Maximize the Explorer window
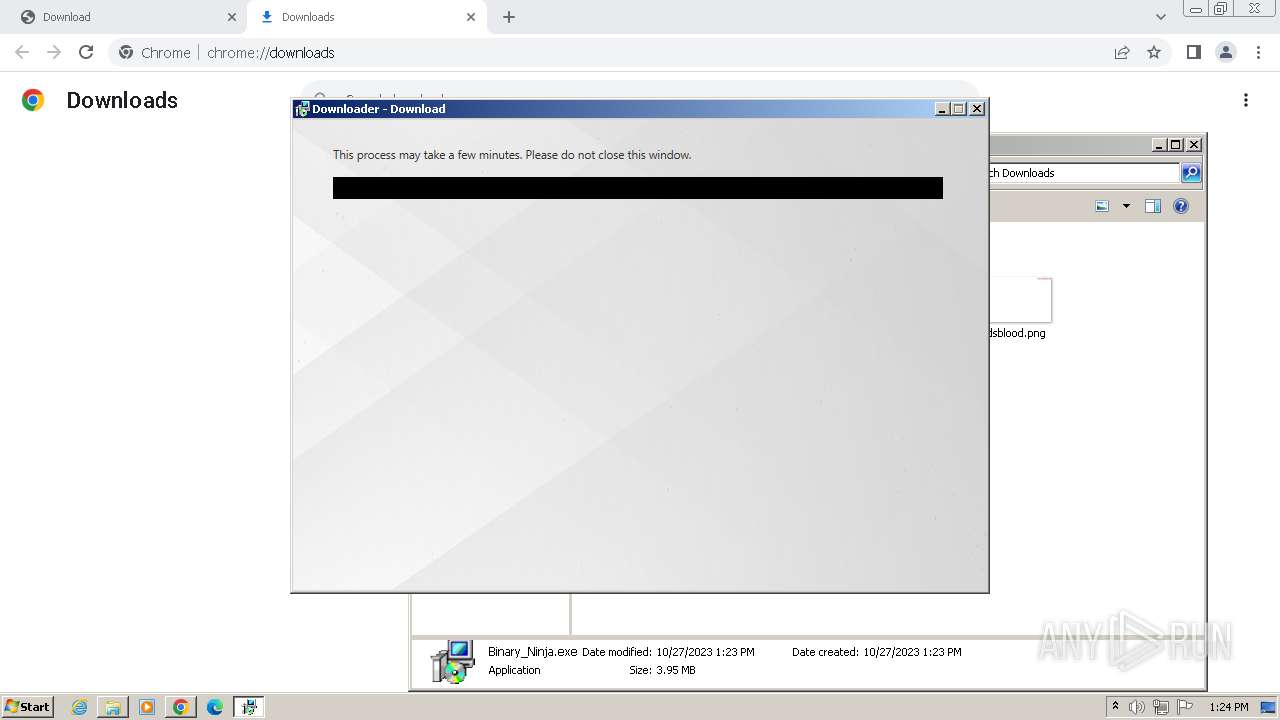The height and width of the screenshot is (720, 1280). (1176, 145)
